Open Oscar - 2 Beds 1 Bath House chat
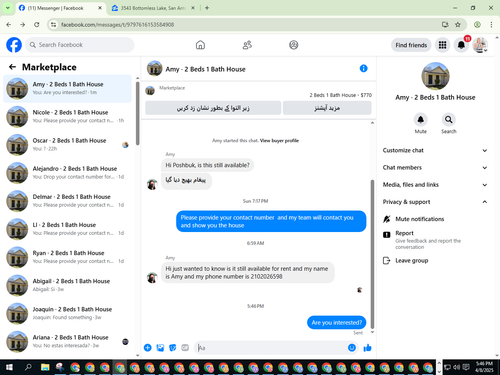Image resolution: width=500 pixels, height=375 pixels. 67,145
